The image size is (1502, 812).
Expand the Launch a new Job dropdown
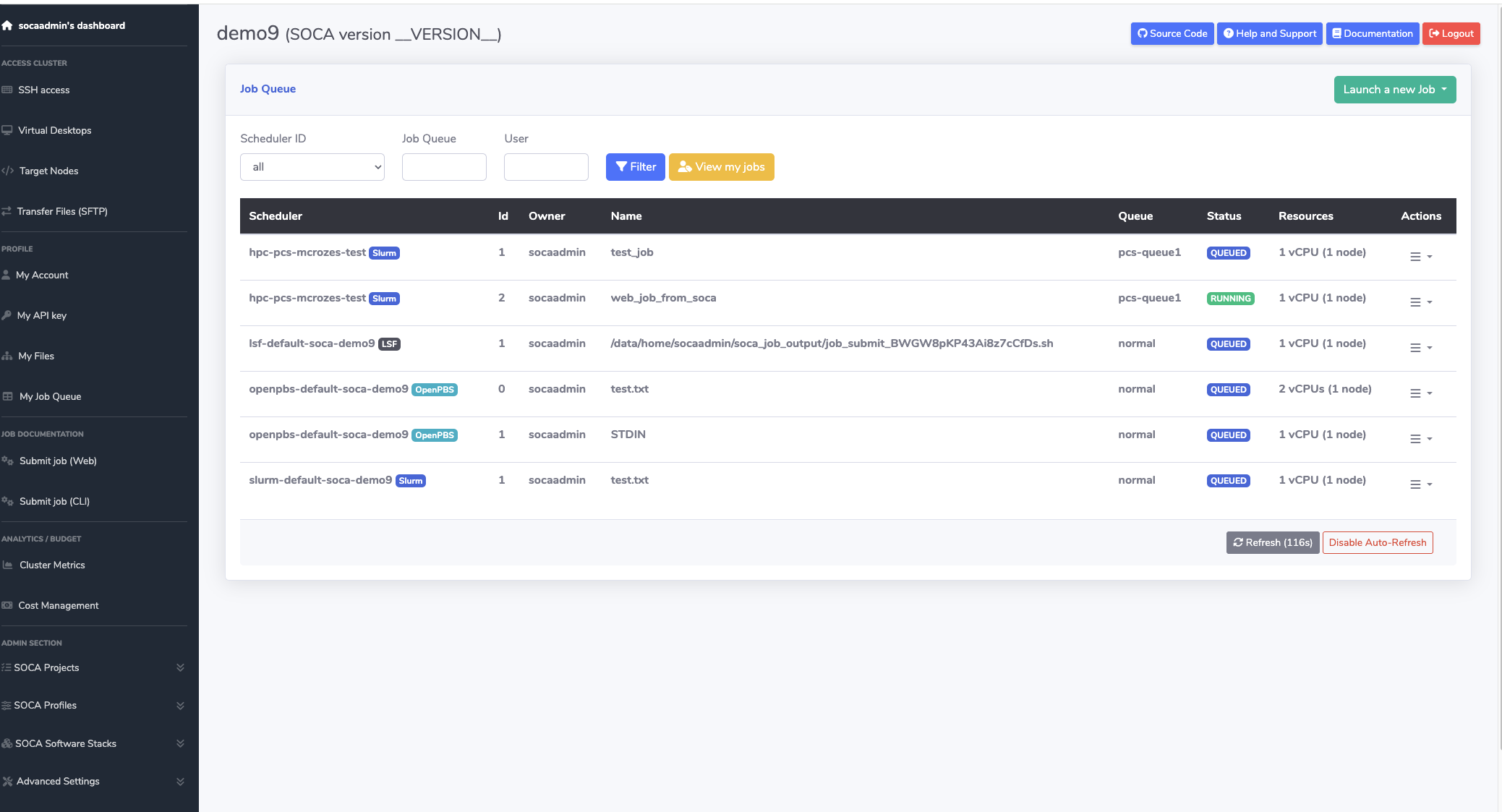tap(1394, 90)
